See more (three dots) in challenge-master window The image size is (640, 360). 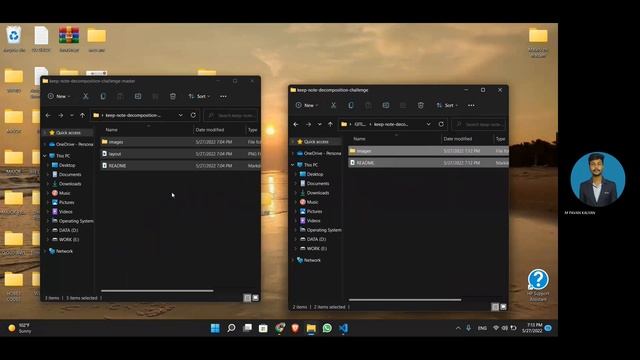point(223,96)
